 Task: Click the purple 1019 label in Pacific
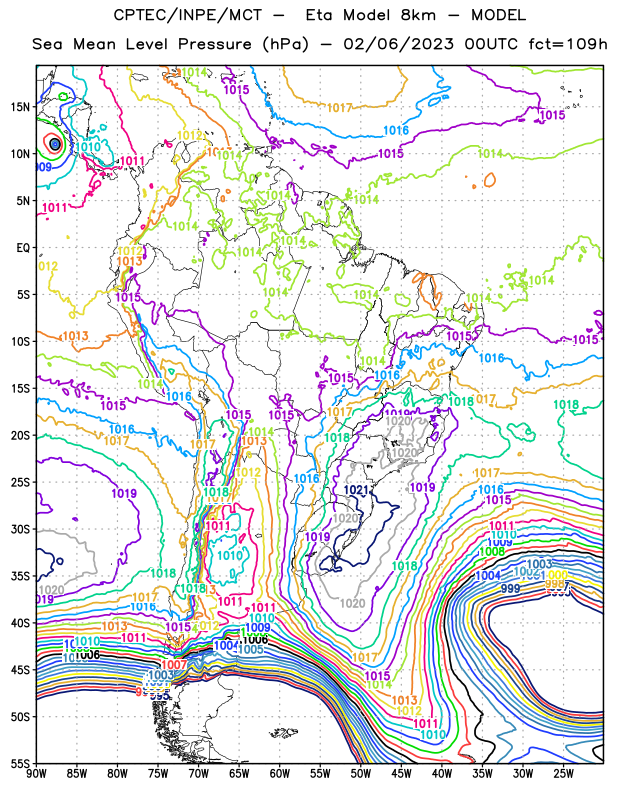click(x=124, y=493)
